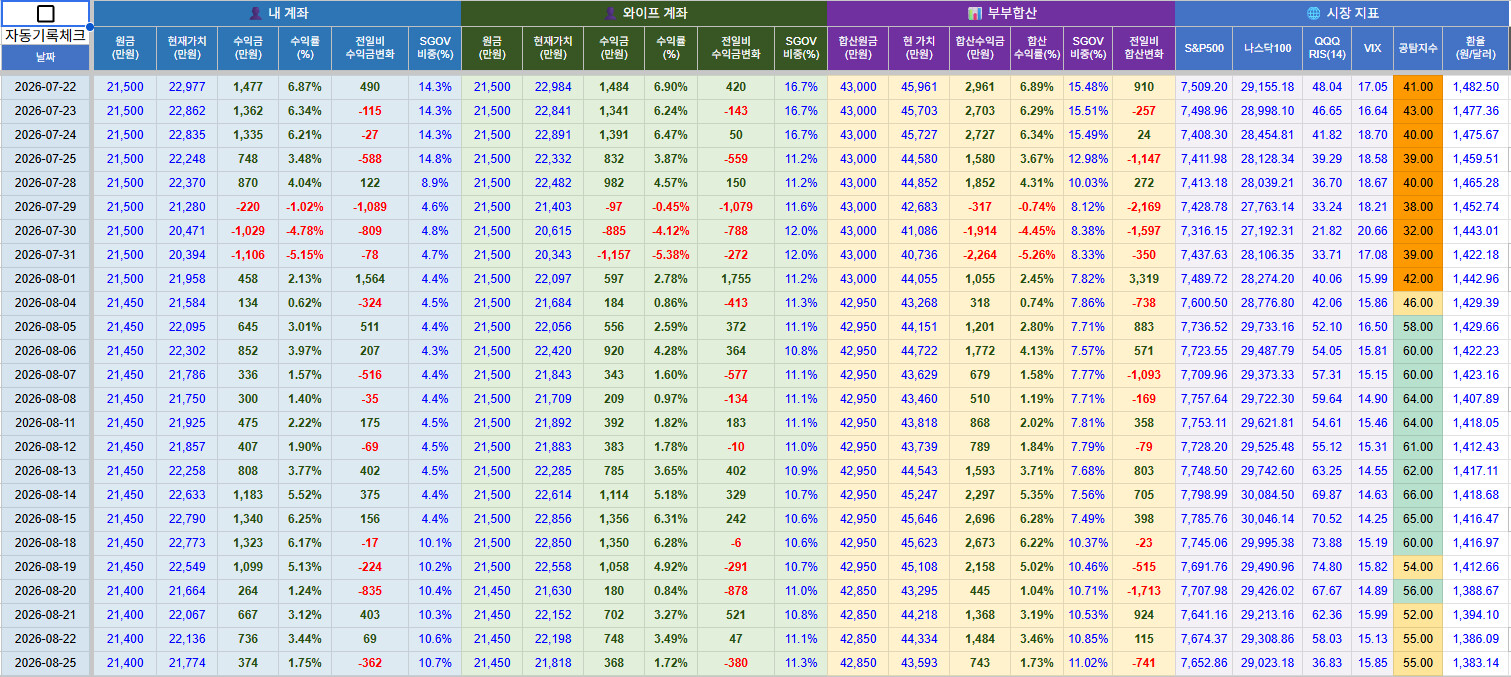This screenshot has width=1511, height=677.
Task: Select the 원금 header under 내 계좌
Action: [x=125, y=48]
